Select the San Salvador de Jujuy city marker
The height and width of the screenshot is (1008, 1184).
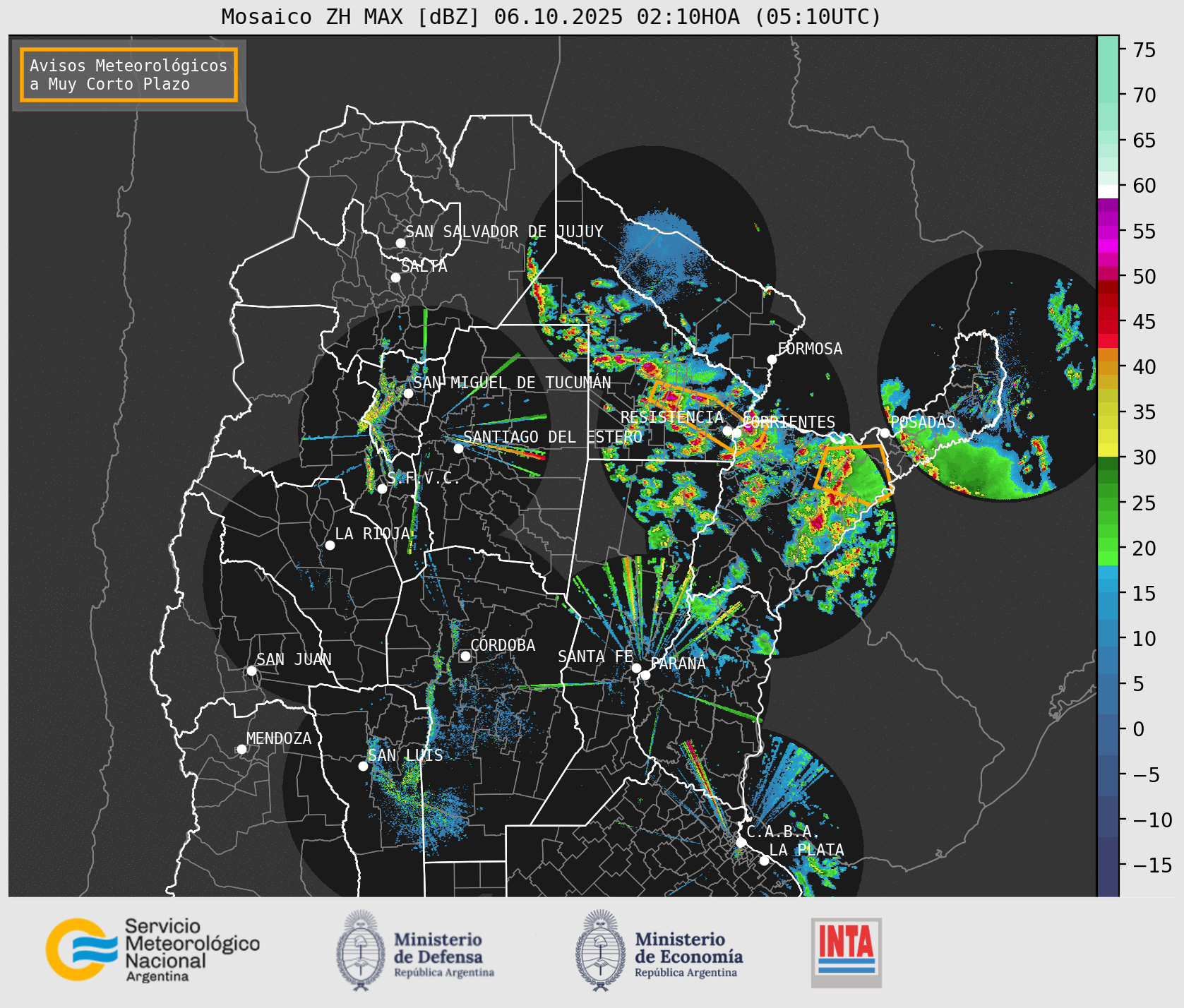coord(400,243)
